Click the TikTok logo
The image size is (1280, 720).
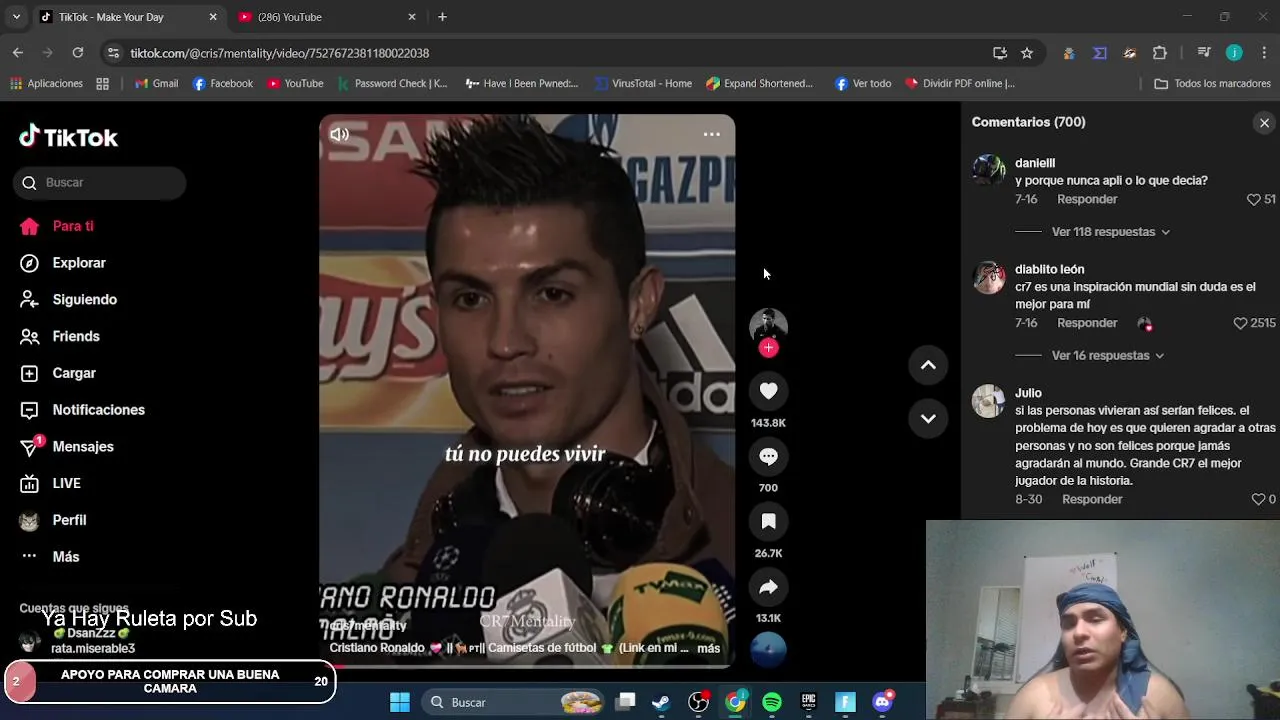[69, 137]
